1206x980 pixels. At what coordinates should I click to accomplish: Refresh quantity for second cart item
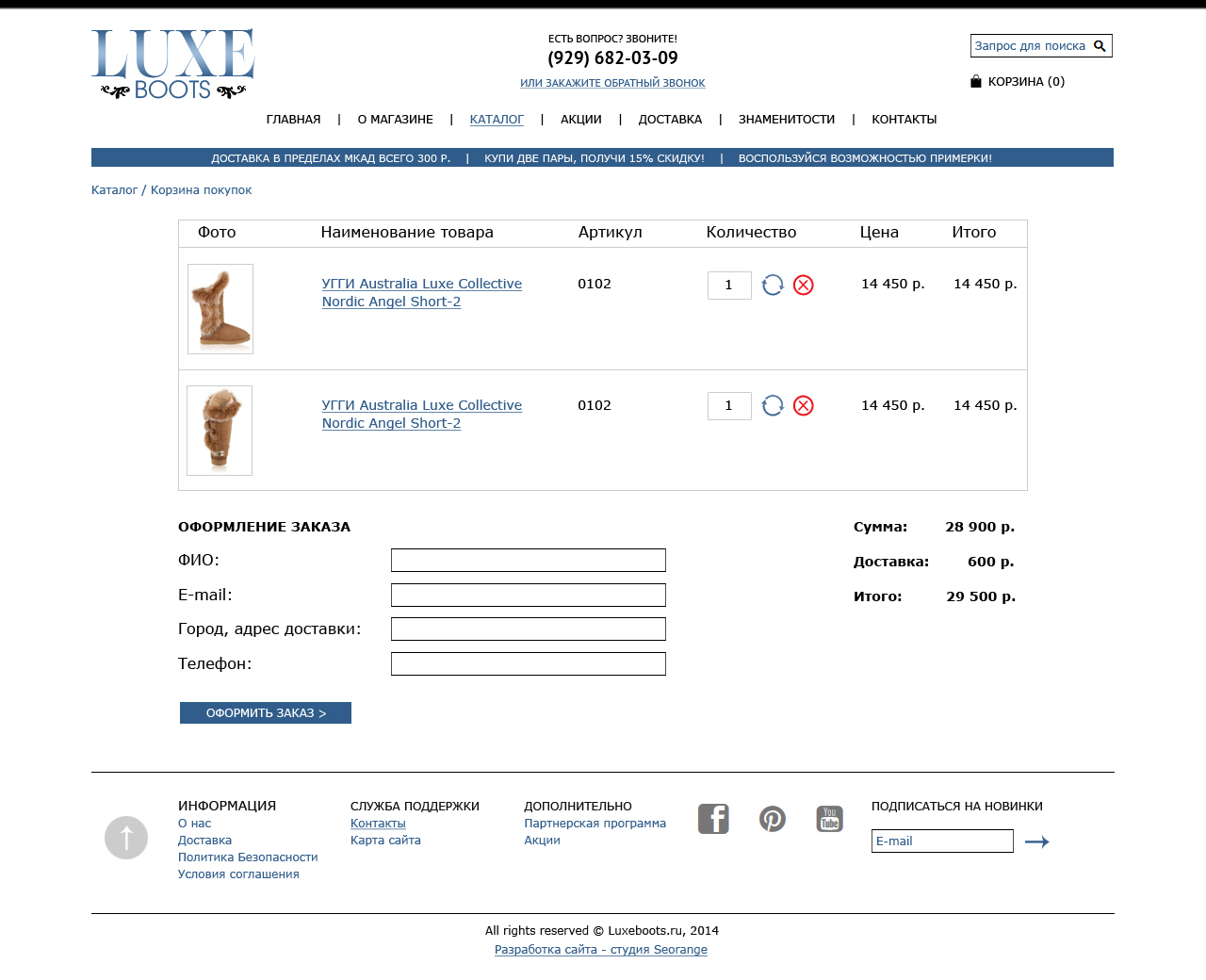tap(773, 405)
